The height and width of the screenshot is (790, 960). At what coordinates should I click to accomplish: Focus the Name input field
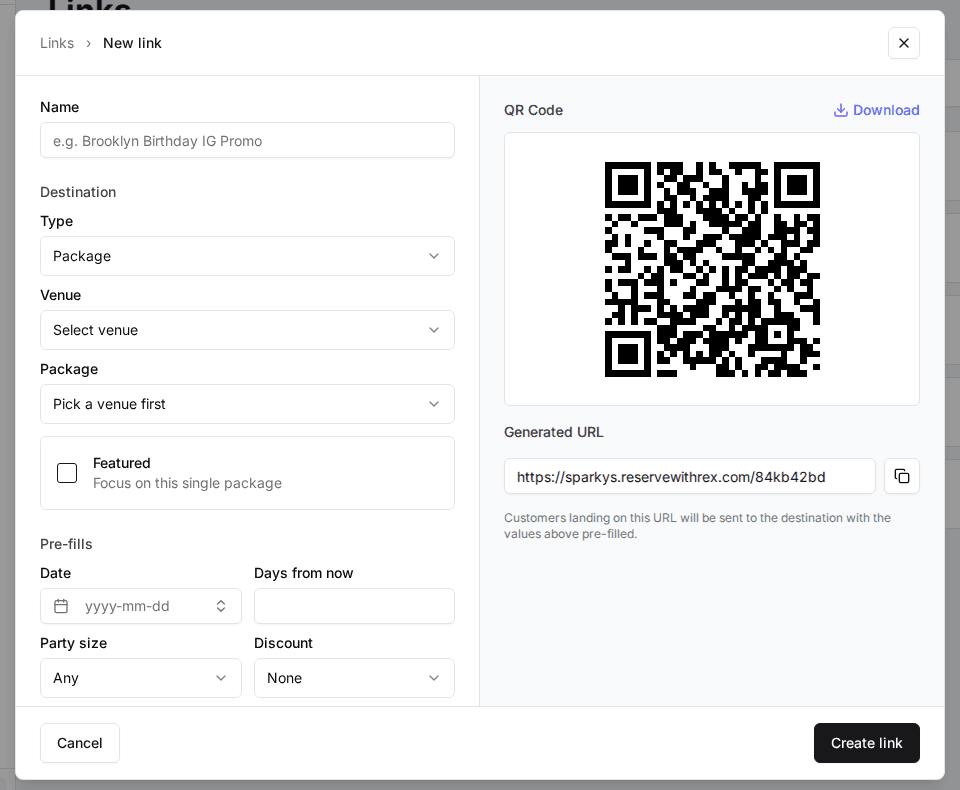click(x=247, y=140)
